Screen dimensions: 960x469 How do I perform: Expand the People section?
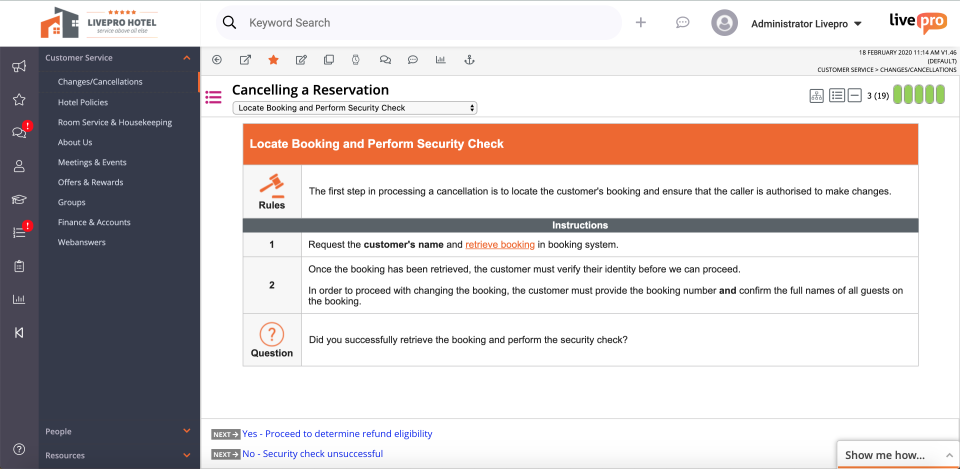[118, 431]
